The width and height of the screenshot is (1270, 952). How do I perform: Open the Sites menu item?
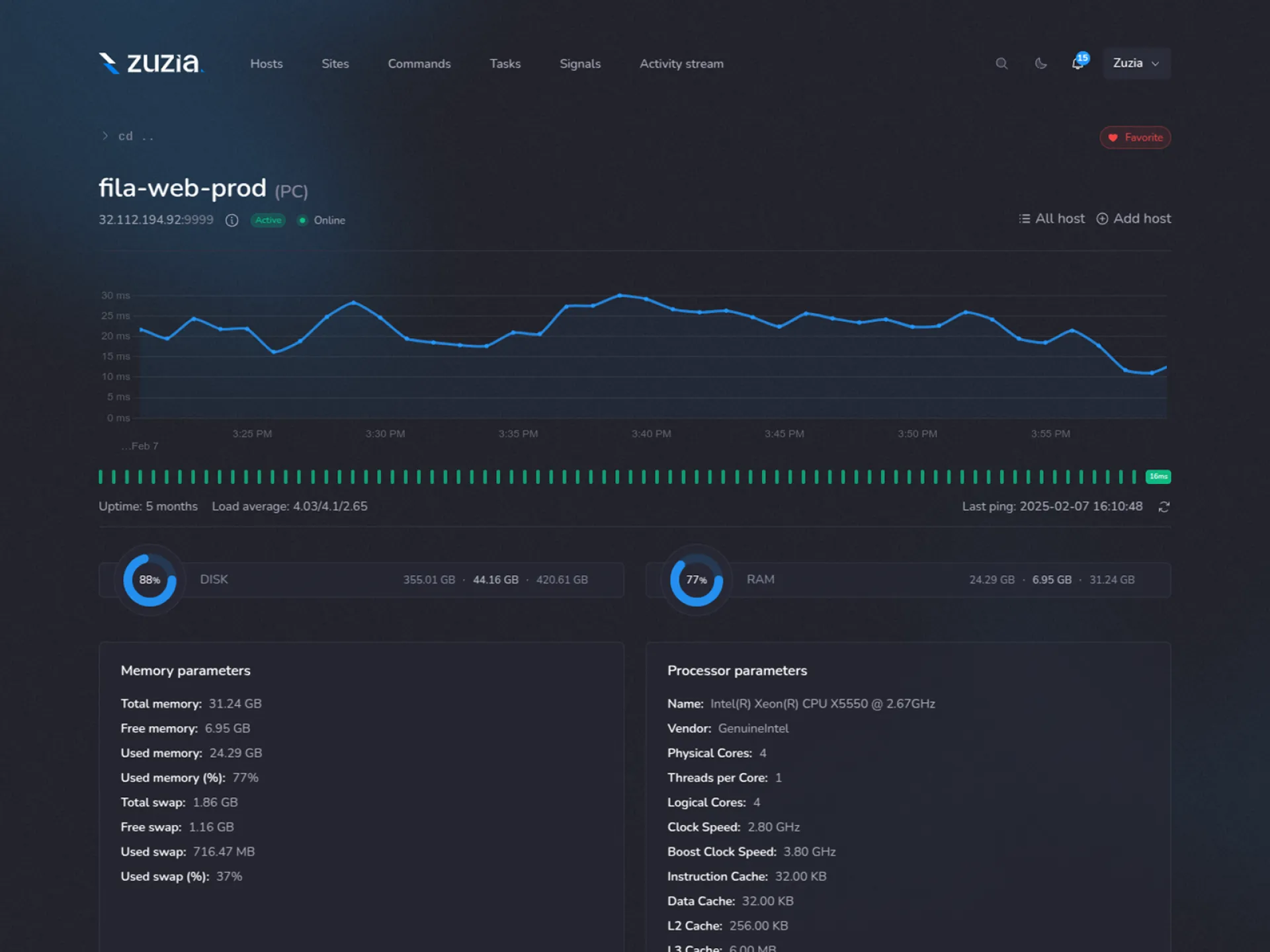(335, 64)
